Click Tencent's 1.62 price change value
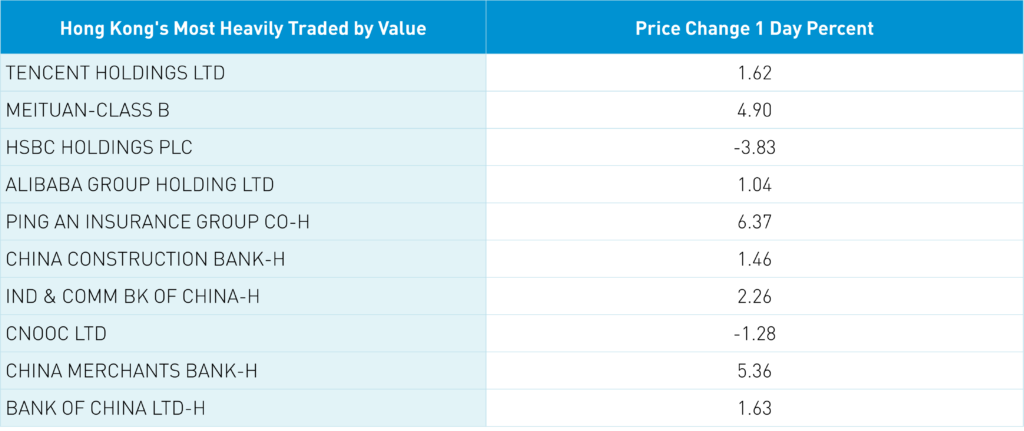The image size is (1024, 431). click(754, 73)
